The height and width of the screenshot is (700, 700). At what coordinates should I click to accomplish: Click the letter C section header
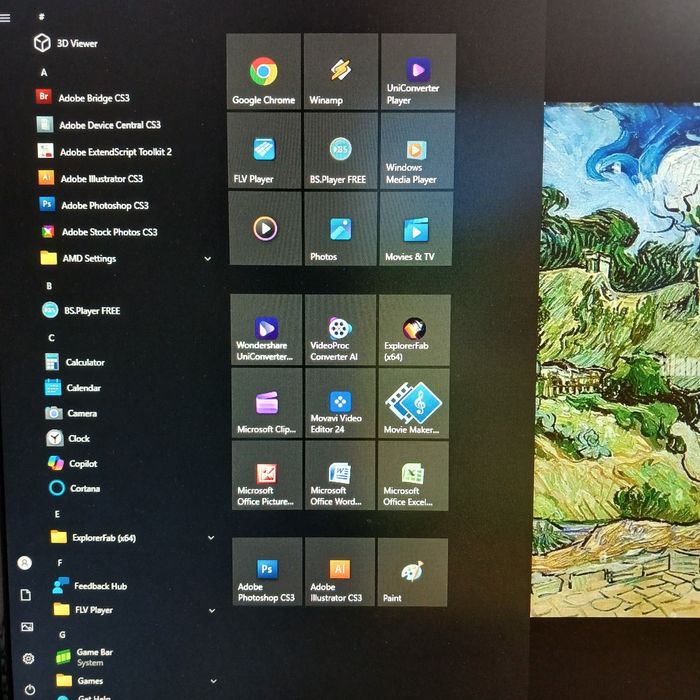pos(51,338)
